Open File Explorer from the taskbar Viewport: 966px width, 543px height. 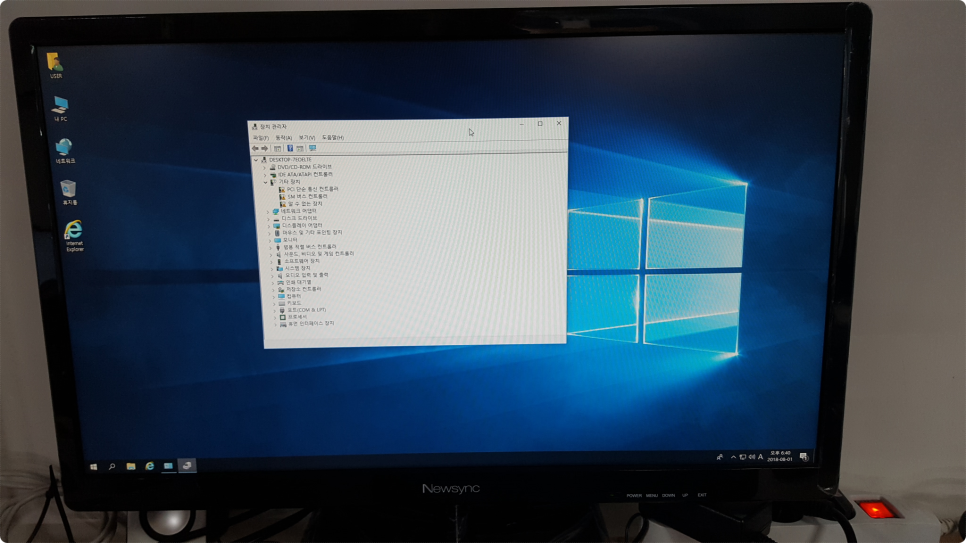coord(131,467)
